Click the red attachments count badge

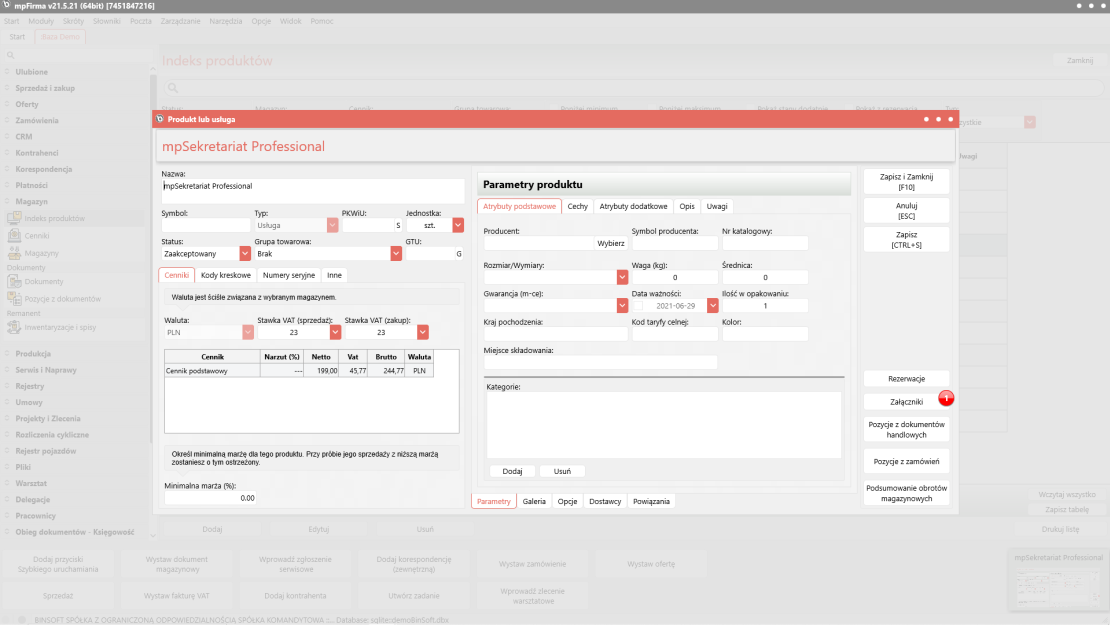tap(946, 398)
